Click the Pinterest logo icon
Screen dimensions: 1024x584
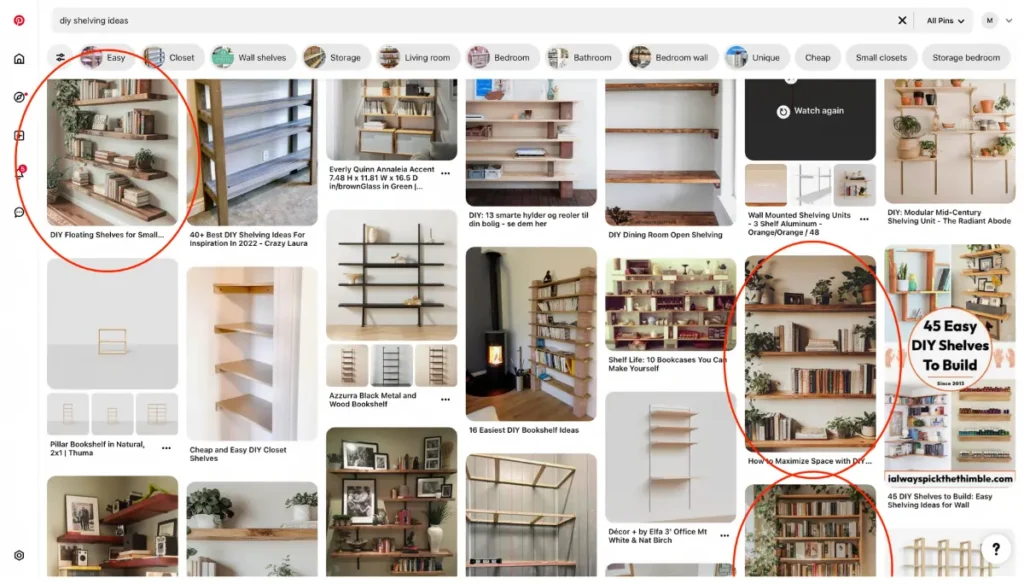click(x=19, y=20)
